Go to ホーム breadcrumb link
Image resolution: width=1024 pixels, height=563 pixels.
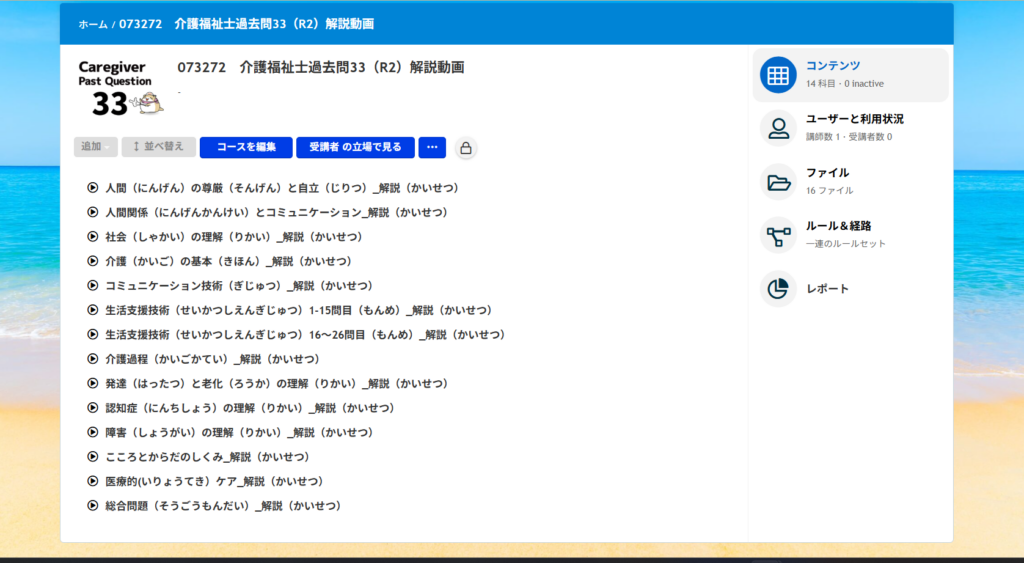click(x=92, y=24)
